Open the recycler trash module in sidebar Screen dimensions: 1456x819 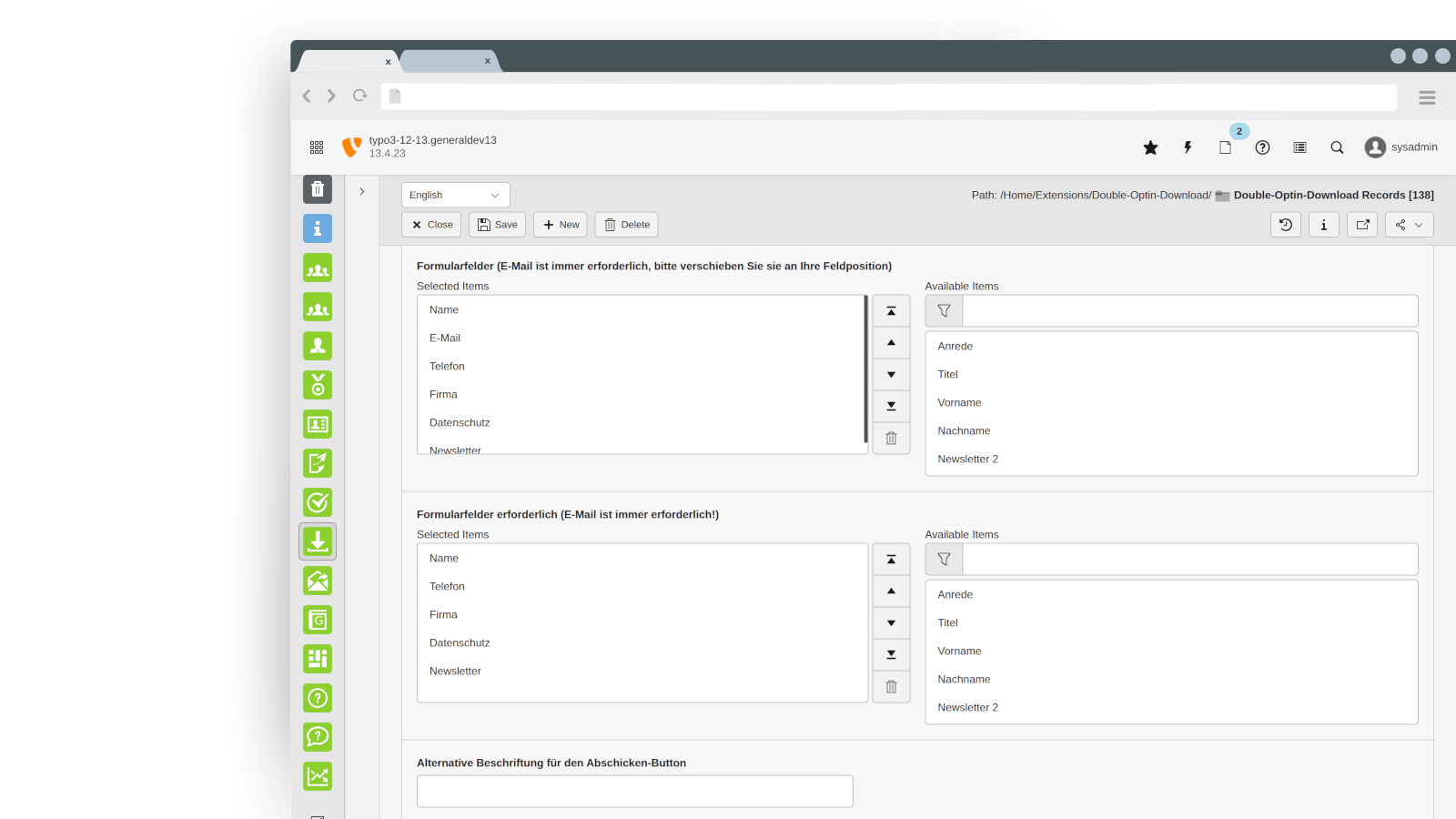coord(318,189)
